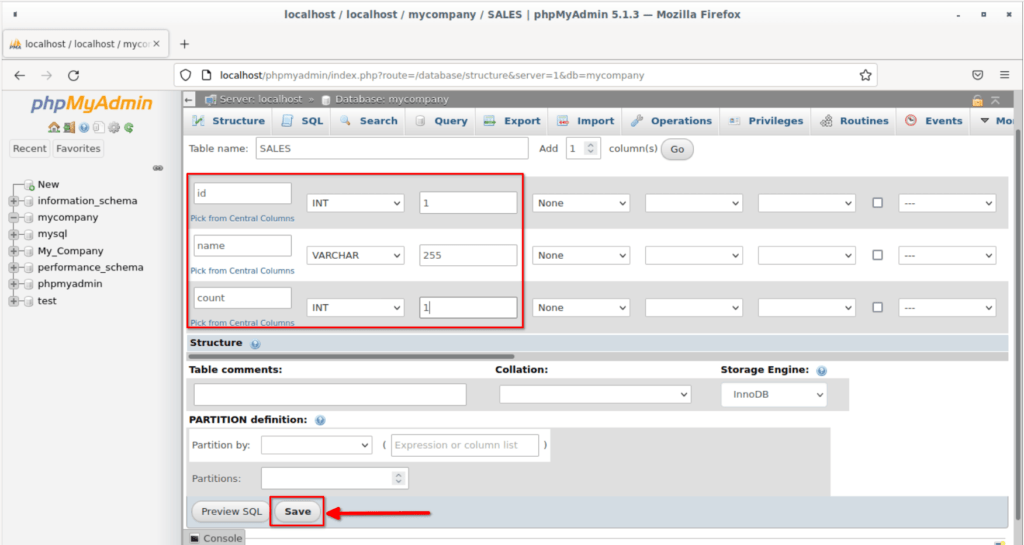Click the link chain icon in sidebar
The width and height of the screenshot is (1024, 545).
click(158, 168)
